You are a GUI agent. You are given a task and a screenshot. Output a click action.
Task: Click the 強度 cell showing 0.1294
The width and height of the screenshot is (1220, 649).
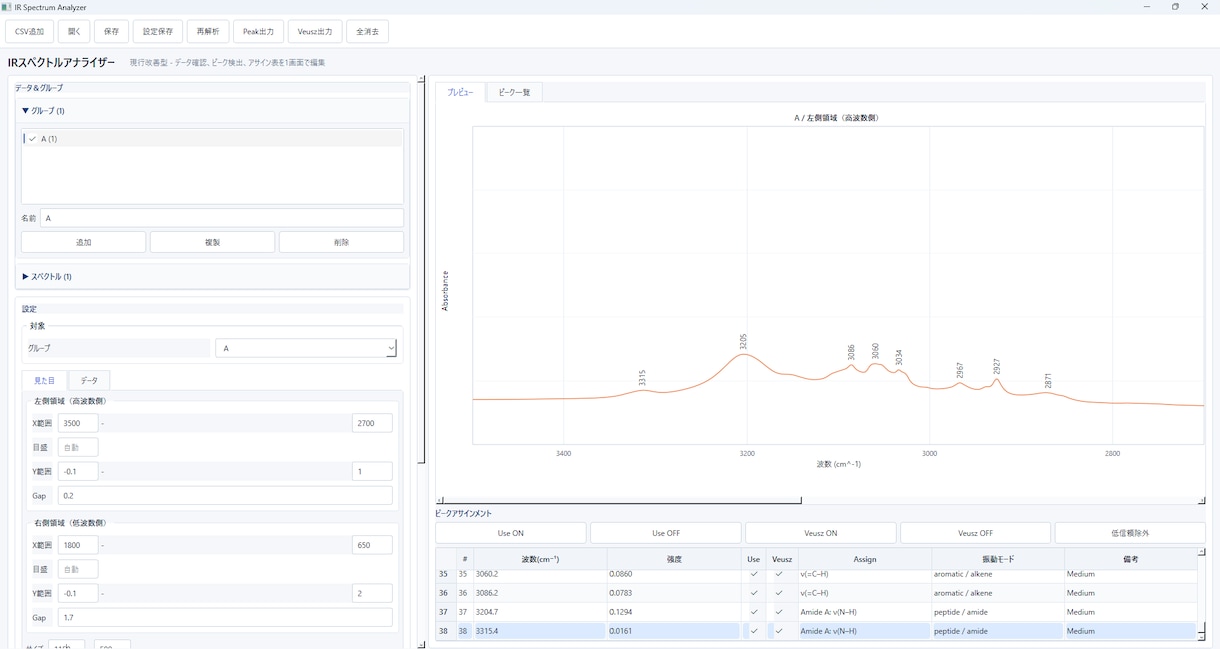click(x=675, y=612)
